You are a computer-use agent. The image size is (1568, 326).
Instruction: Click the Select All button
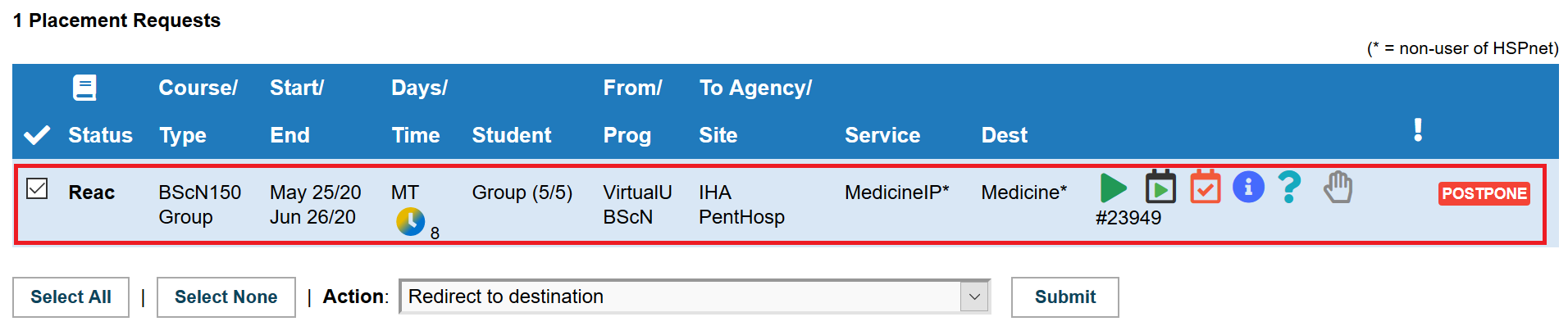71,297
